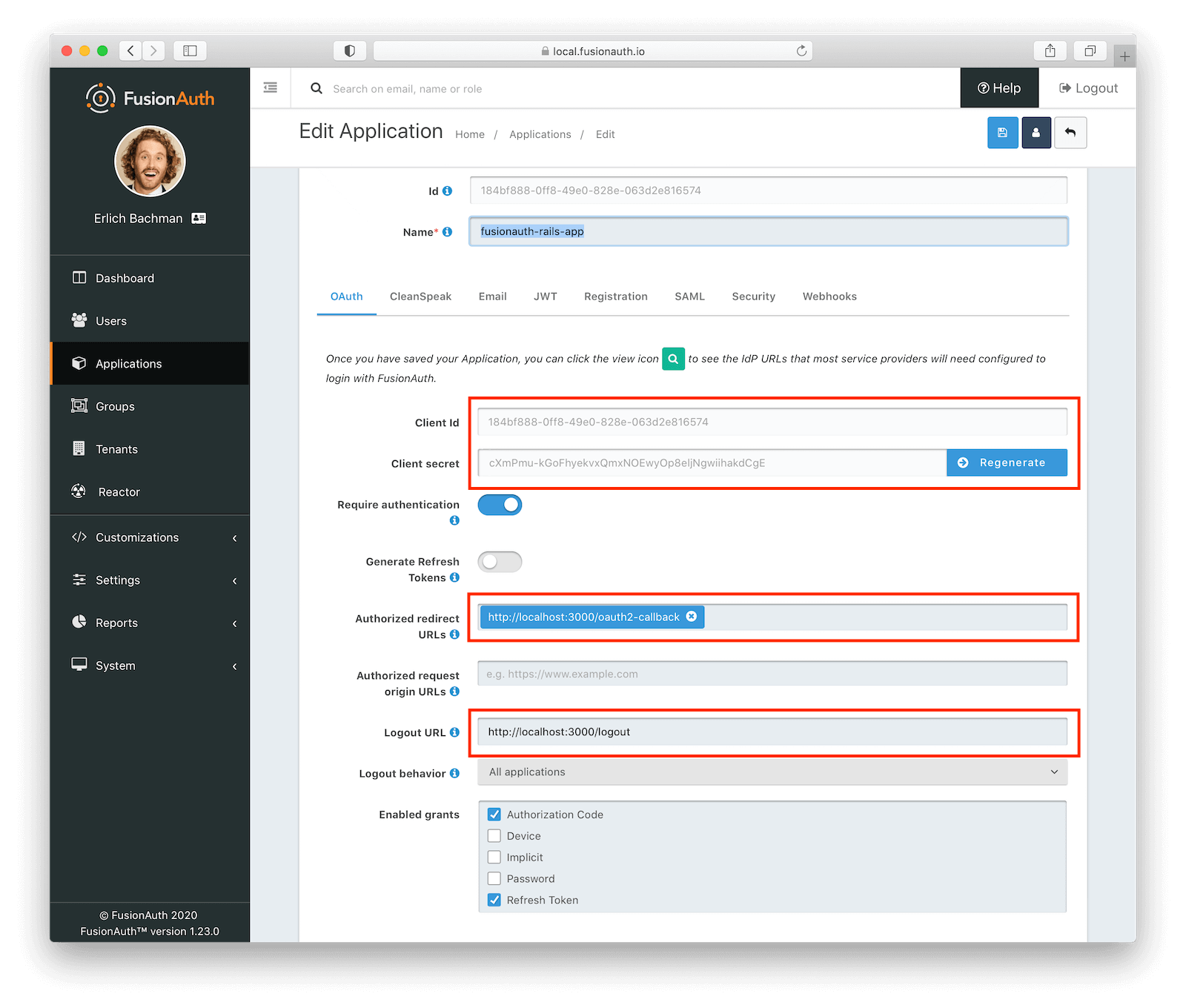Click the Tenants building icon
The image size is (1186, 1008).
pyautogui.click(x=79, y=448)
